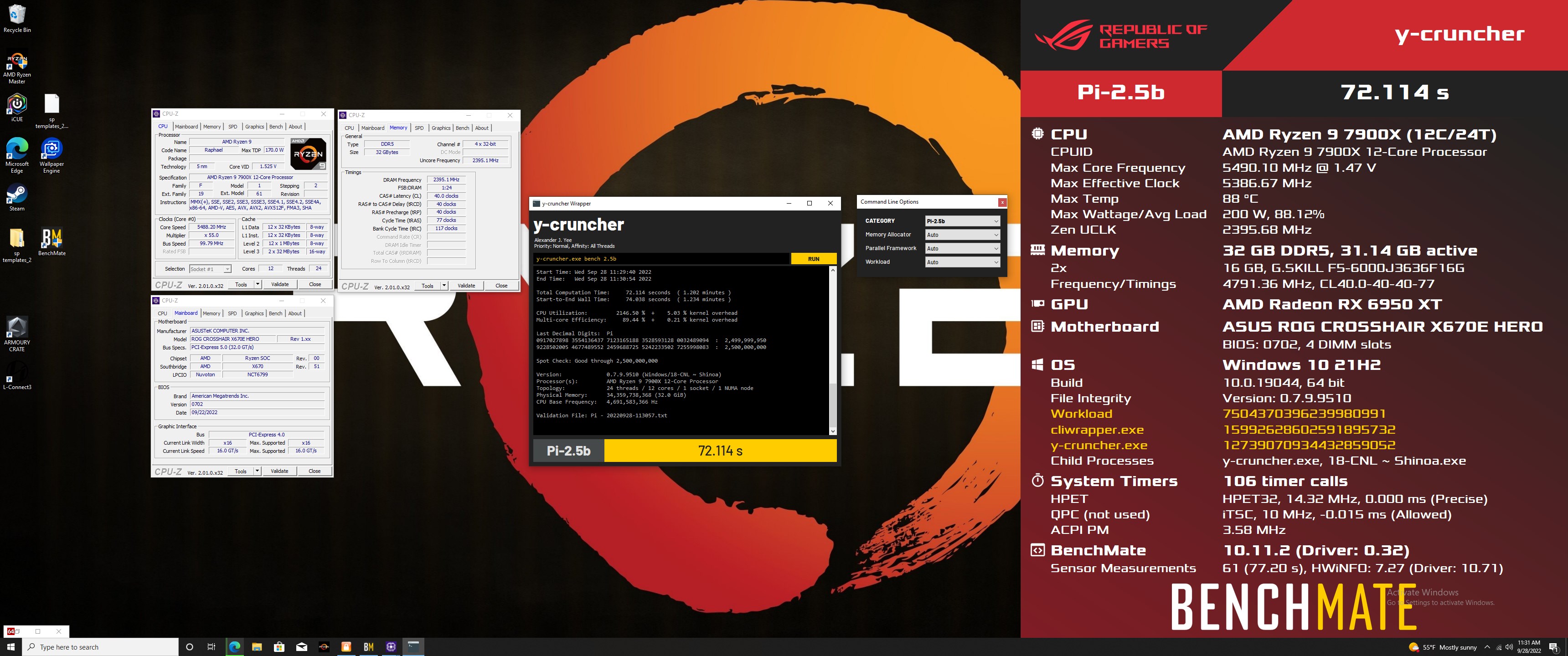Open the L-Connect3 desktop shortcut
This screenshot has width=1568, height=656.
(x=17, y=374)
